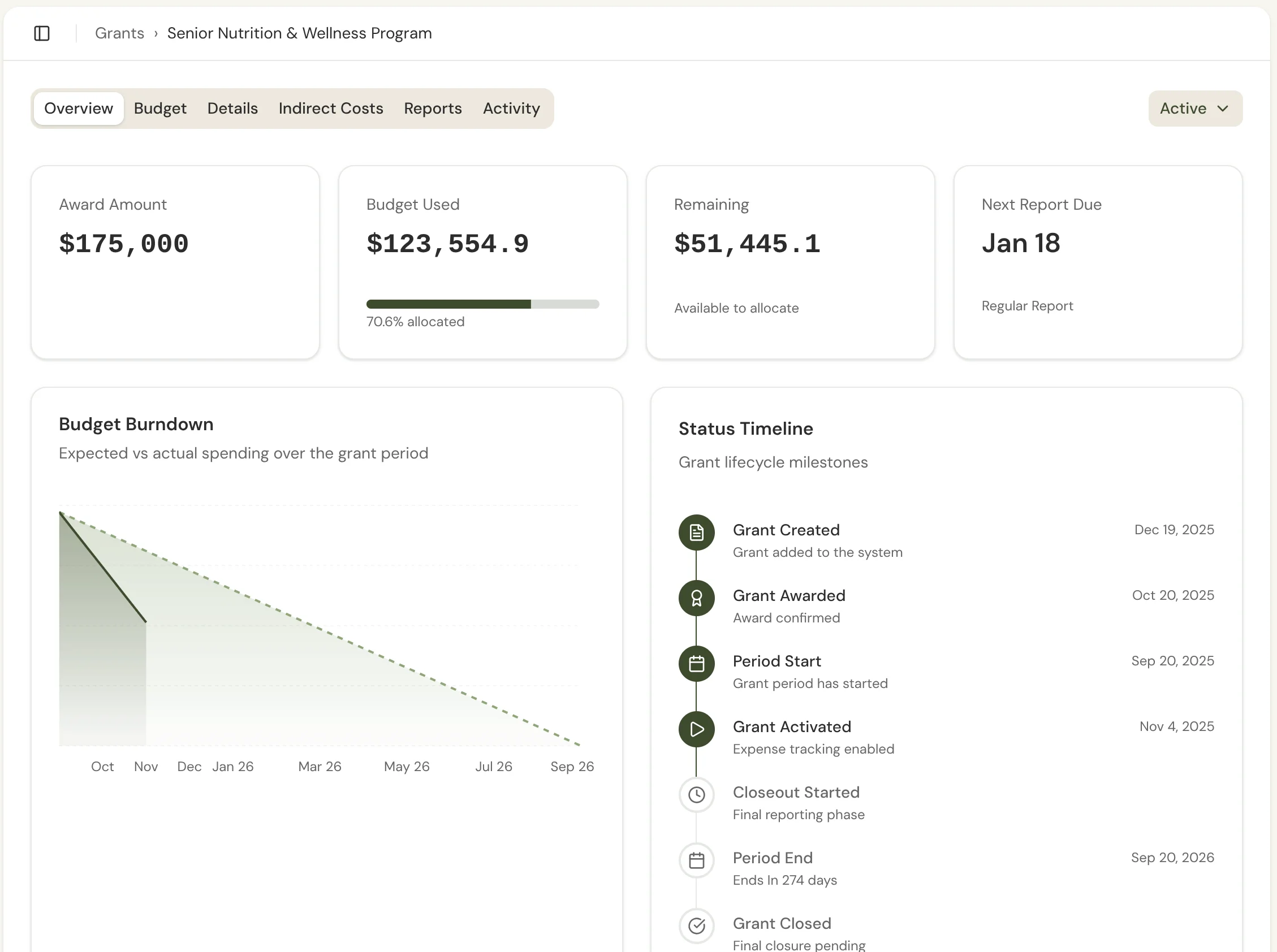Click the Grant Activated play icon
Image resolution: width=1277 pixels, height=952 pixels.
696,729
